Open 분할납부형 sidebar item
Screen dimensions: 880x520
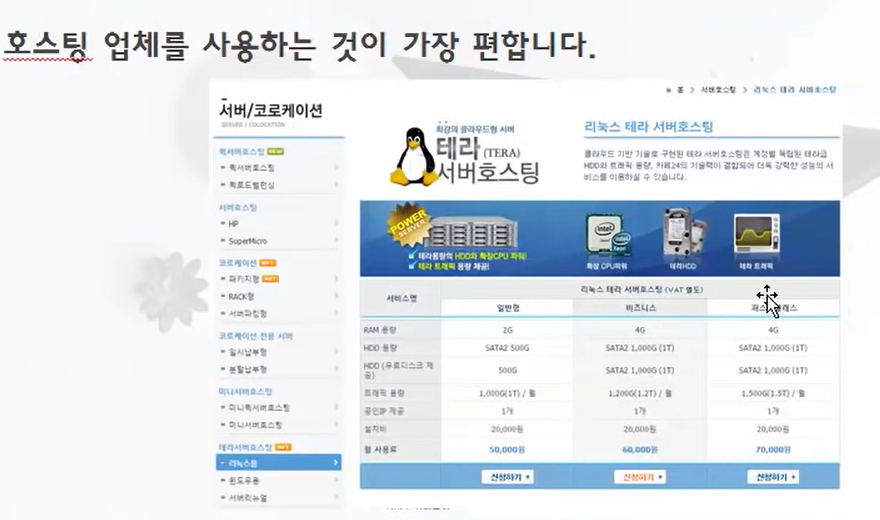pyautogui.click(x=248, y=369)
